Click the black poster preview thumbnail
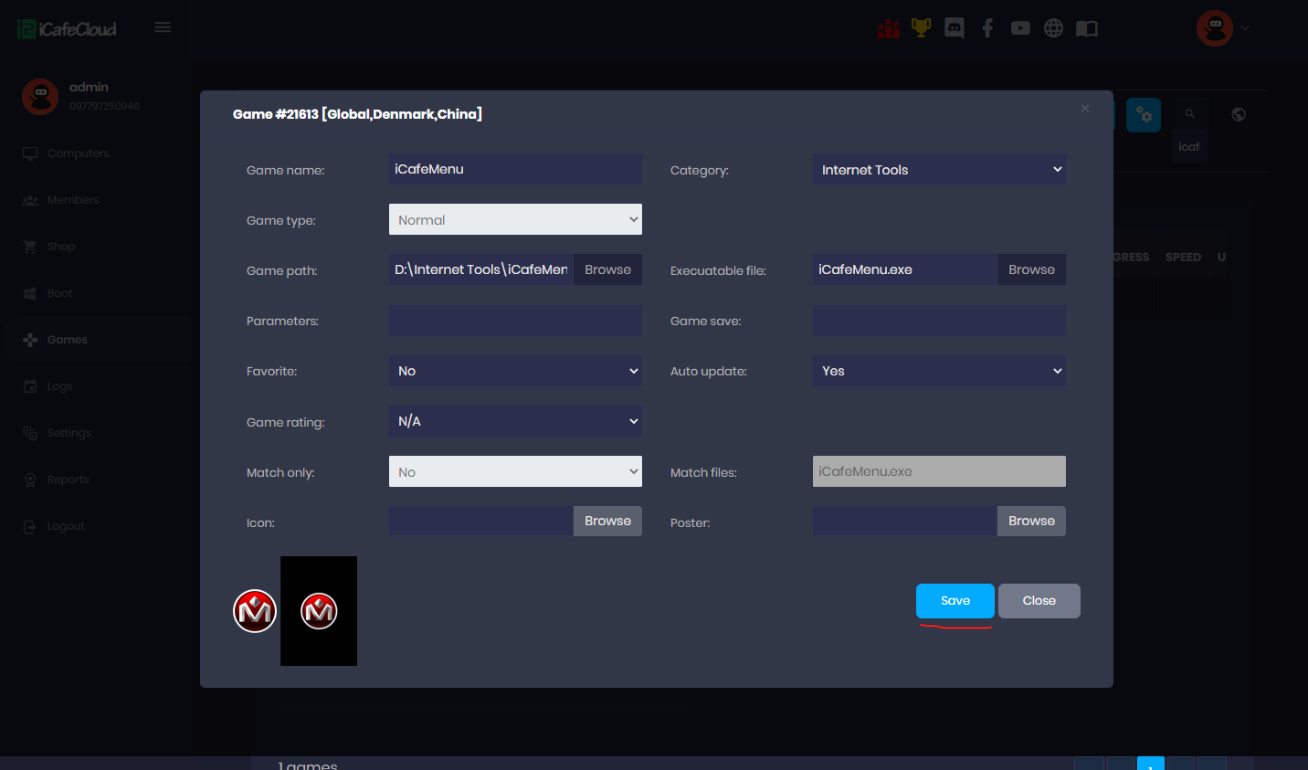This screenshot has width=1308, height=770. point(319,611)
